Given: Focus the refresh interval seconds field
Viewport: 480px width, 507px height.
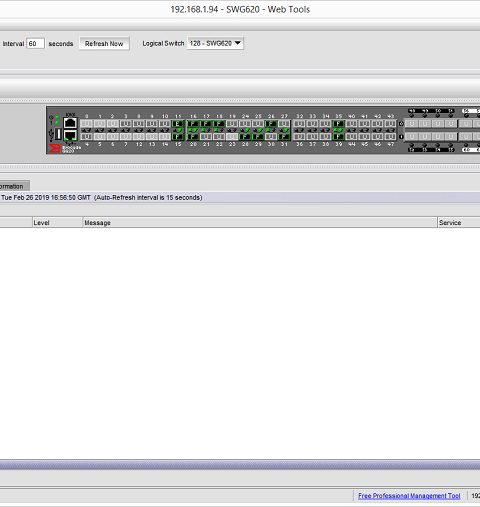Looking at the screenshot, I should pyautogui.click(x=35, y=44).
